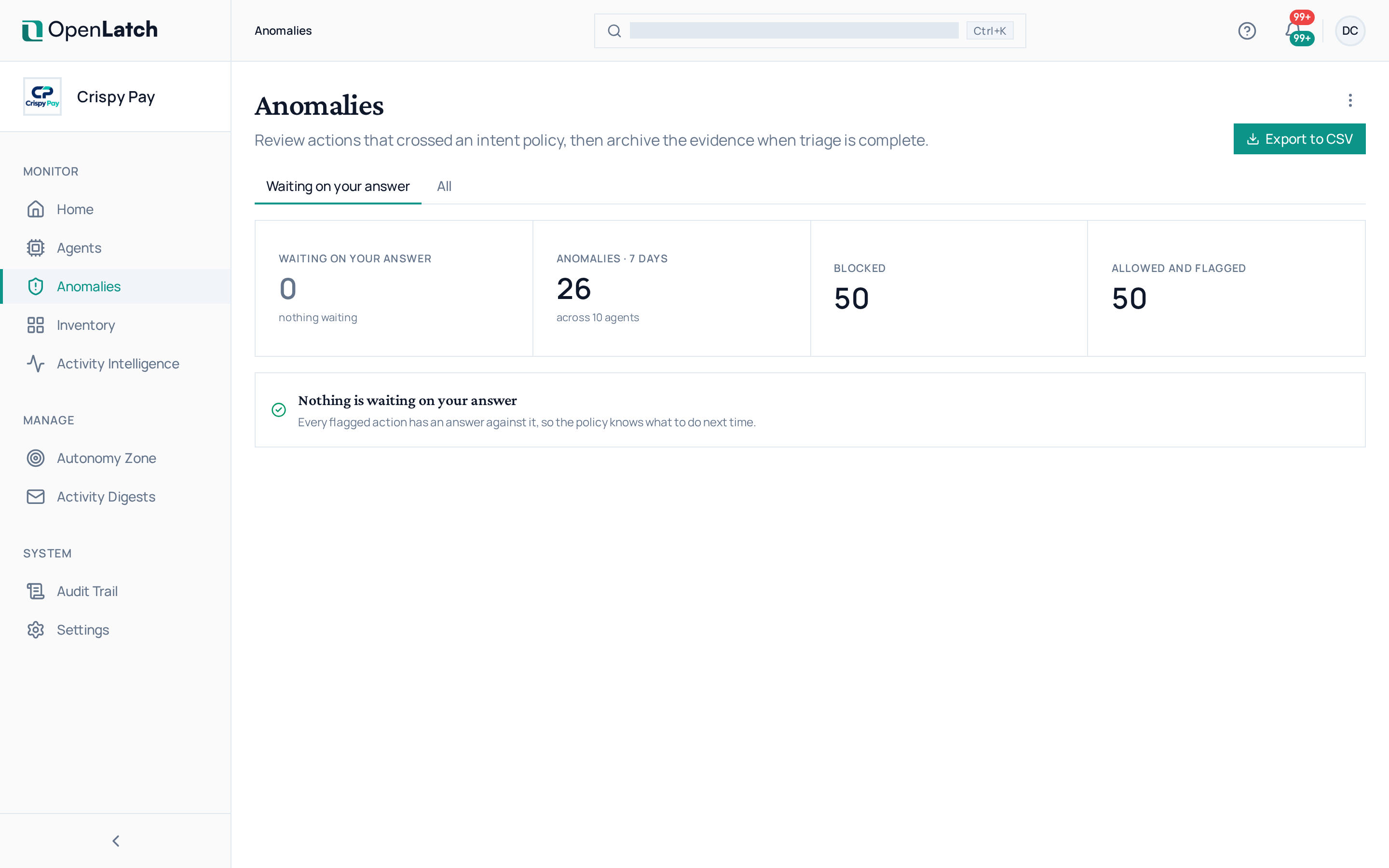View the Audit Trail
The height and width of the screenshot is (868, 1389).
click(116, 591)
